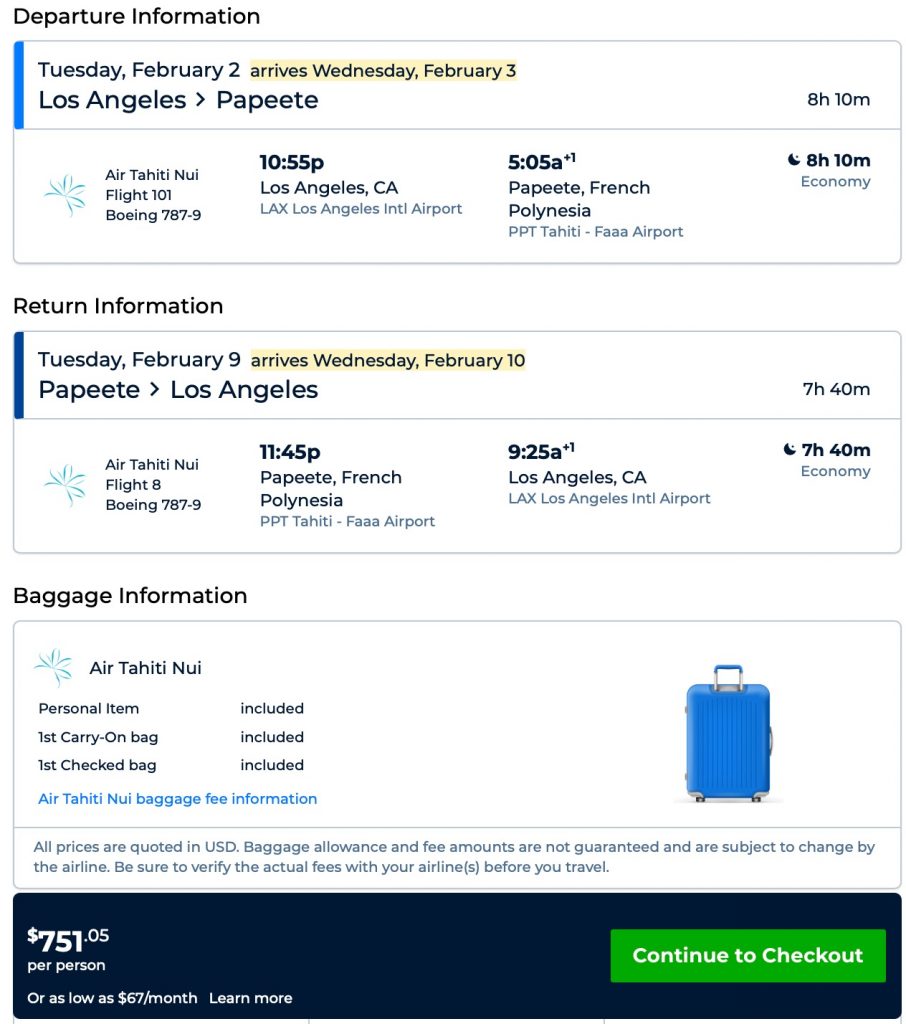
Task: Click the 11:45p departure time from Papeete
Action: [x=290, y=452]
